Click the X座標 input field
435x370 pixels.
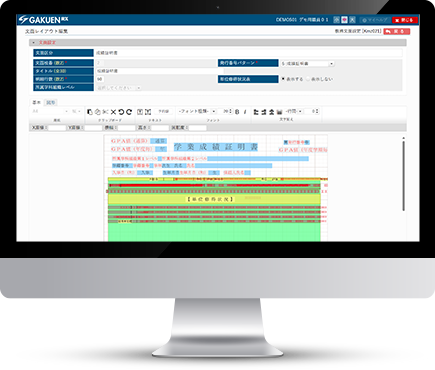pyautogui.click(x=57, y=128)
